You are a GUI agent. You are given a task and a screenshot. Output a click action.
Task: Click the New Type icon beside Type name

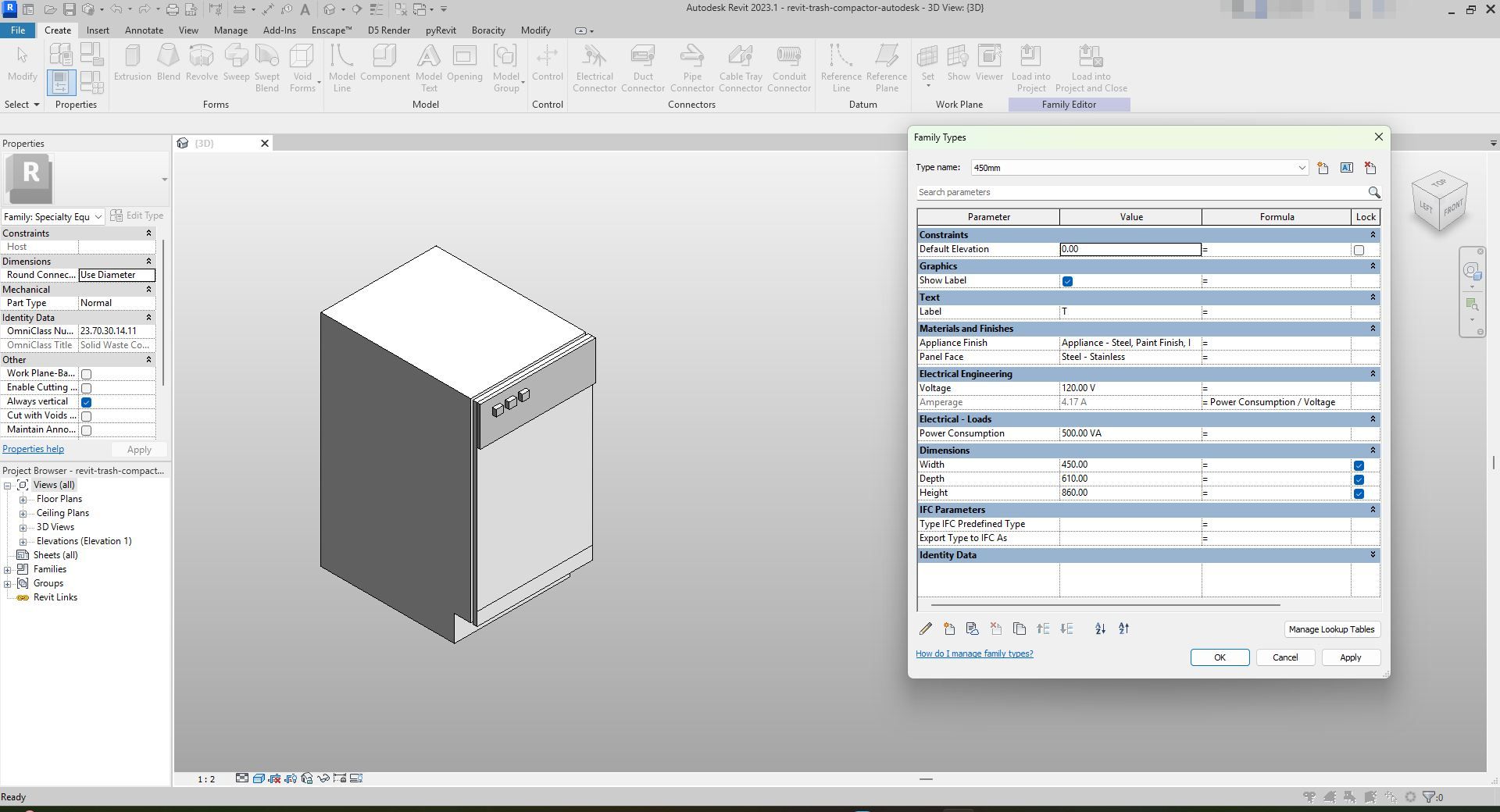[1323, 168]
